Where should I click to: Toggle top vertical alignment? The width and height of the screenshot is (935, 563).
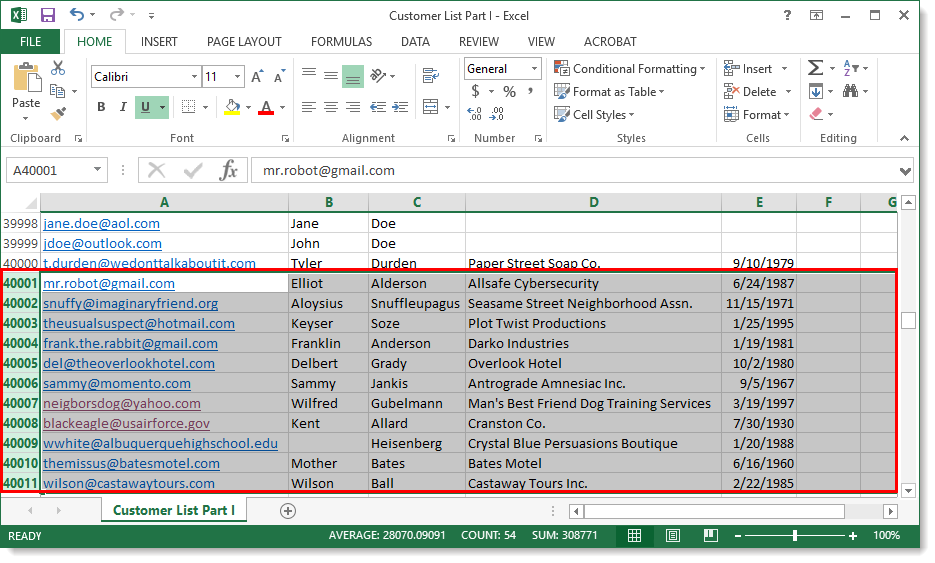tap(309, 73)
